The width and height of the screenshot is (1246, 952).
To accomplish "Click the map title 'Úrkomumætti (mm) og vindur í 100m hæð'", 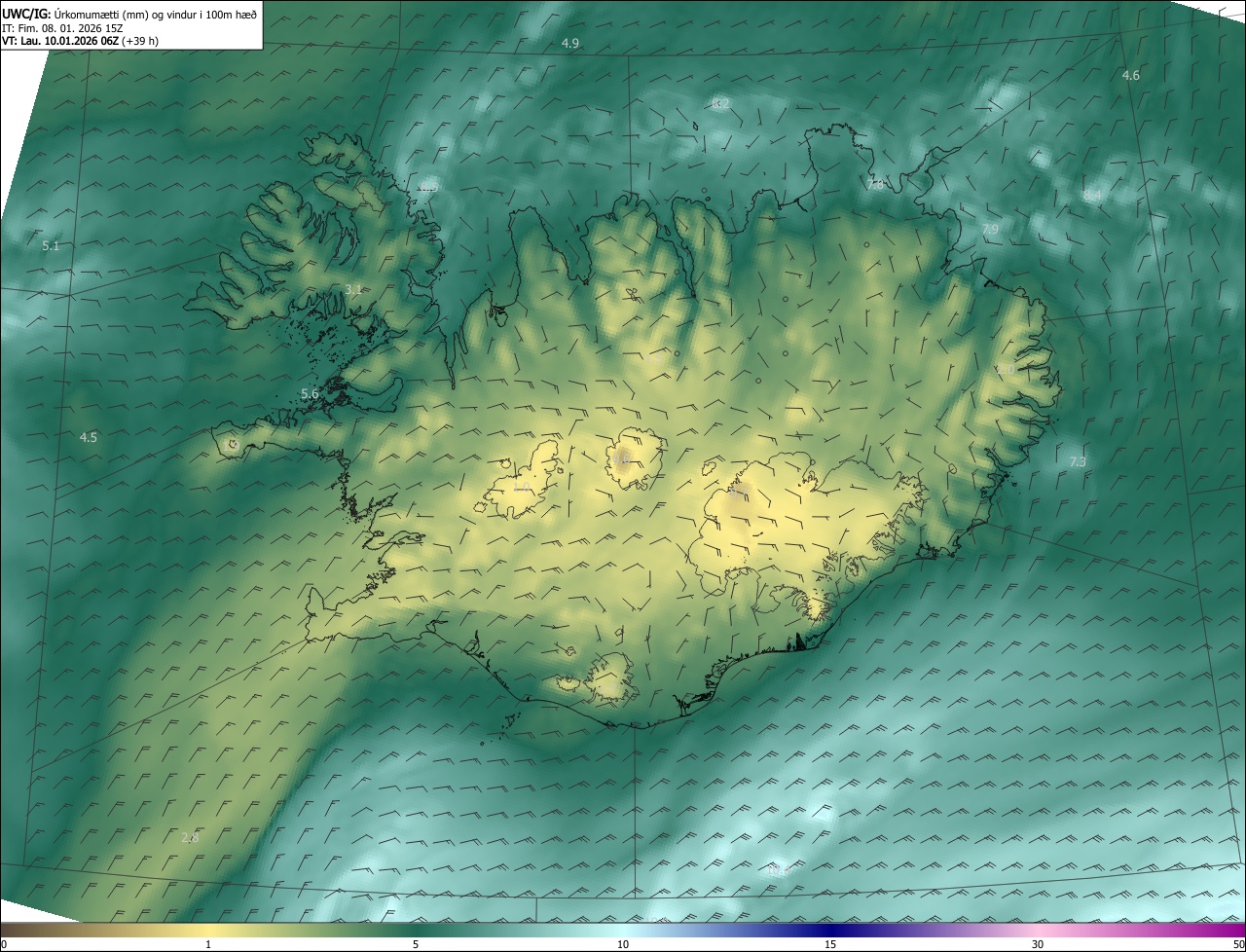I will point(154,13).
